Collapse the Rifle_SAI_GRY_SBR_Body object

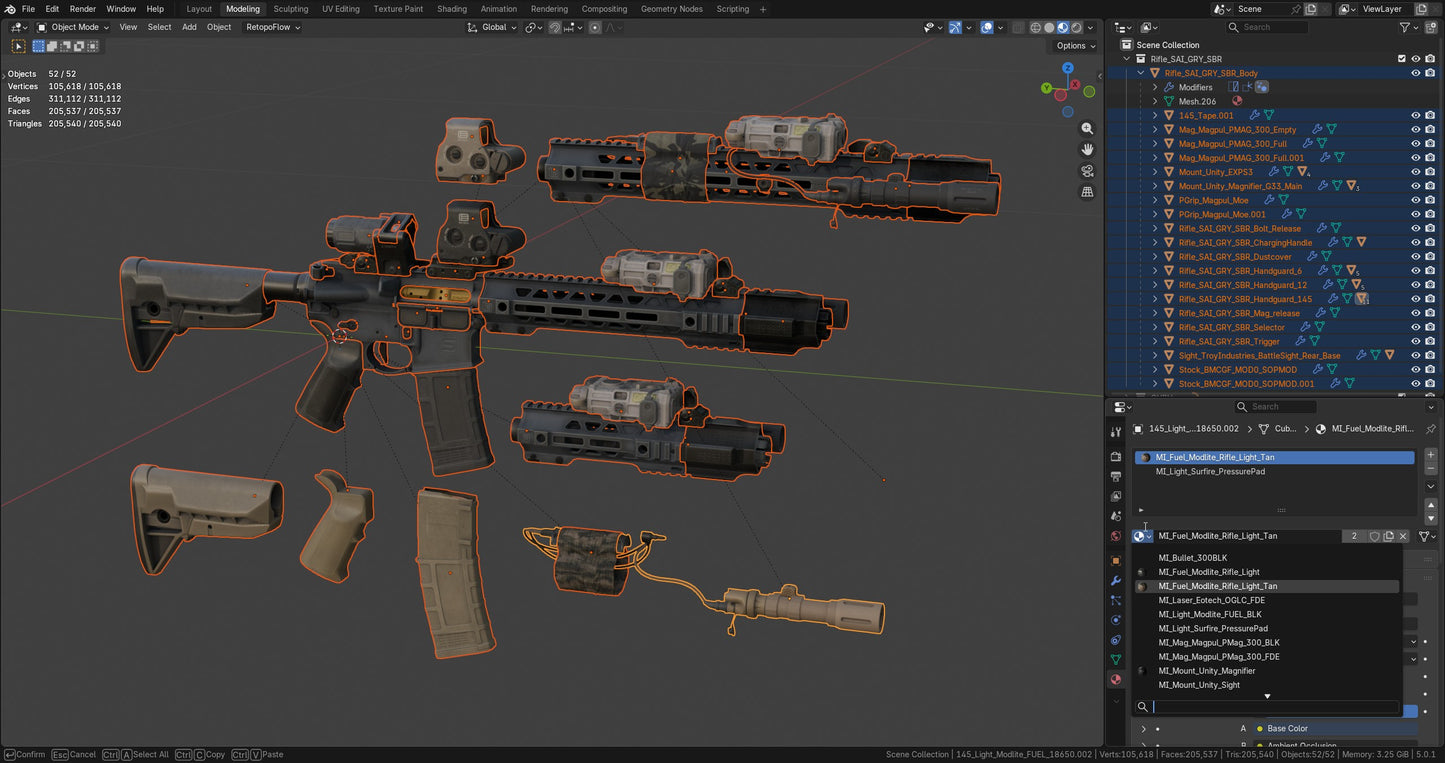tap(1140, 73)
